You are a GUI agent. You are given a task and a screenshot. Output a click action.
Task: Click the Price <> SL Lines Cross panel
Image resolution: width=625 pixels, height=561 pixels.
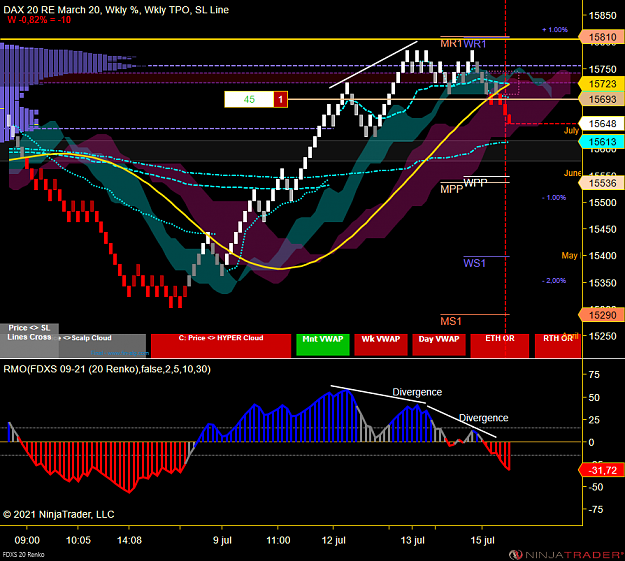click(29, 340)
